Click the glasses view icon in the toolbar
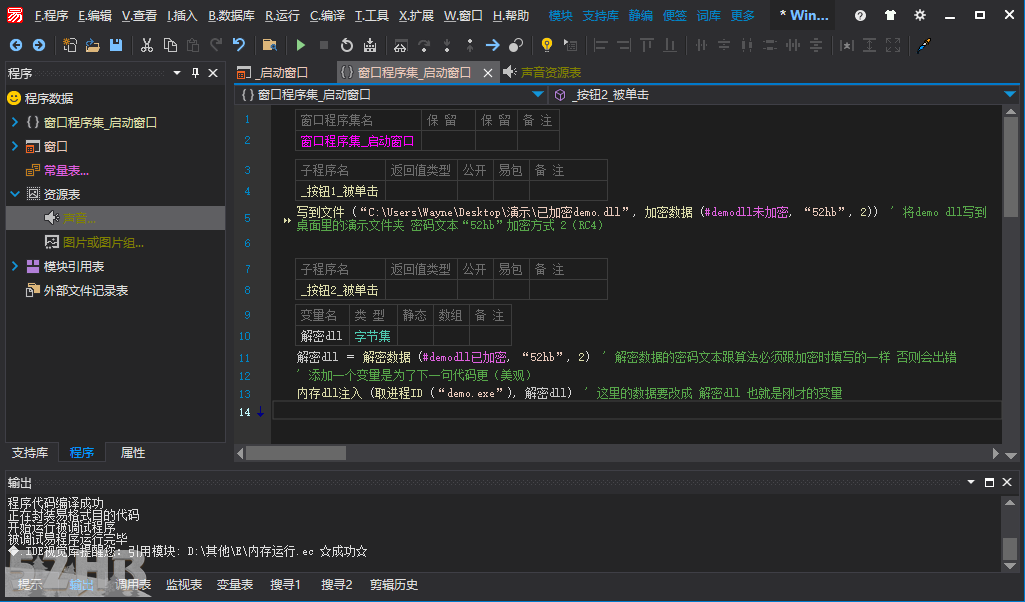Screen dimensions: 1025x602 [400, 45]
